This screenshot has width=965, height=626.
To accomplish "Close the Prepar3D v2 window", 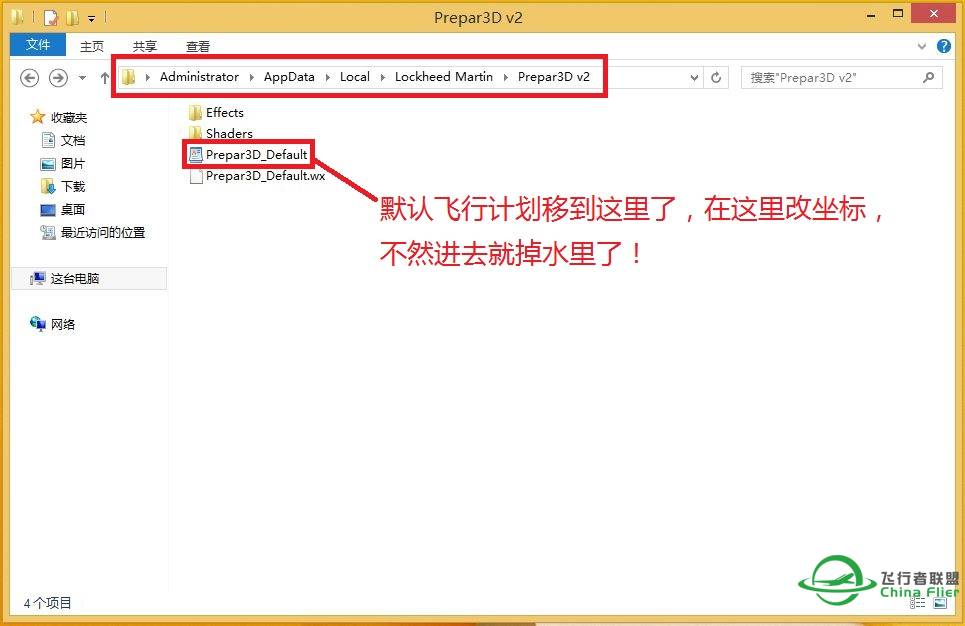I will pyautogui.click(x=933, y=14).
